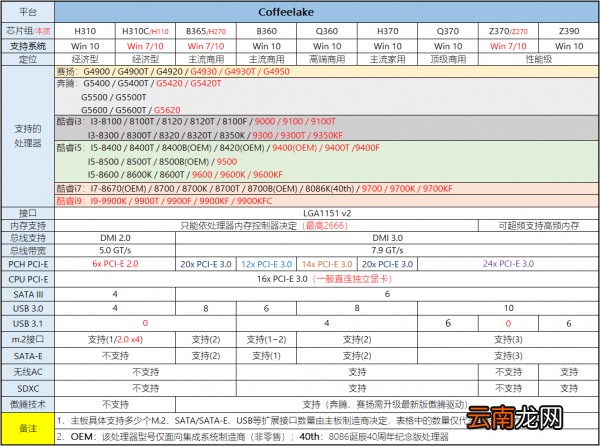Click the 定位 row label
600x446 pixels.
click(x=28, y=59)
